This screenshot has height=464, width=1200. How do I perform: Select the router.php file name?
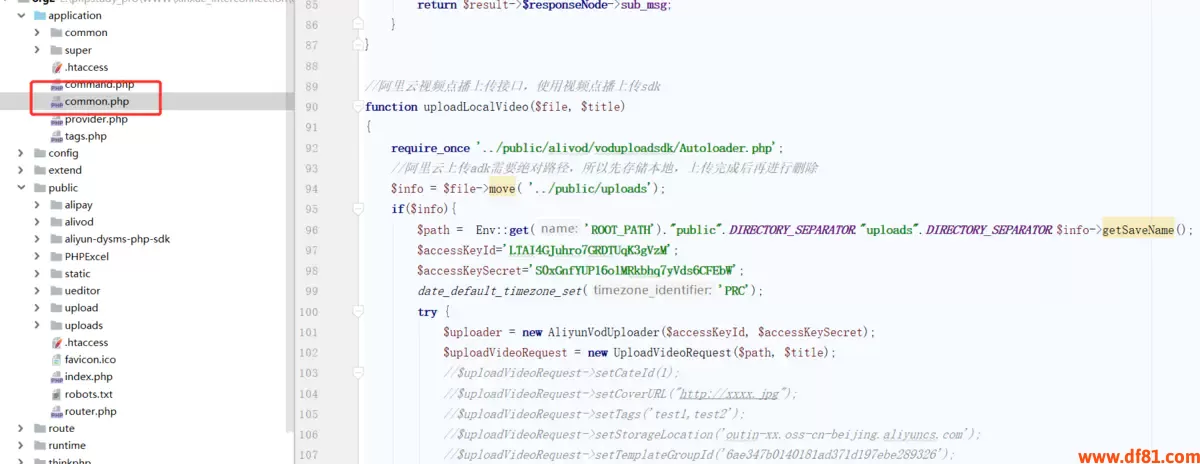coord(91,411)
